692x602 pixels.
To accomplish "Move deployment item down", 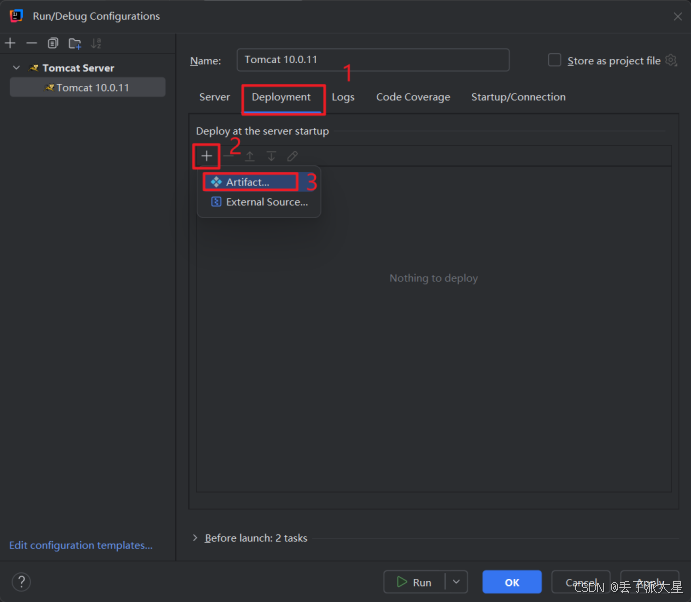I will [x=271, y=156].
